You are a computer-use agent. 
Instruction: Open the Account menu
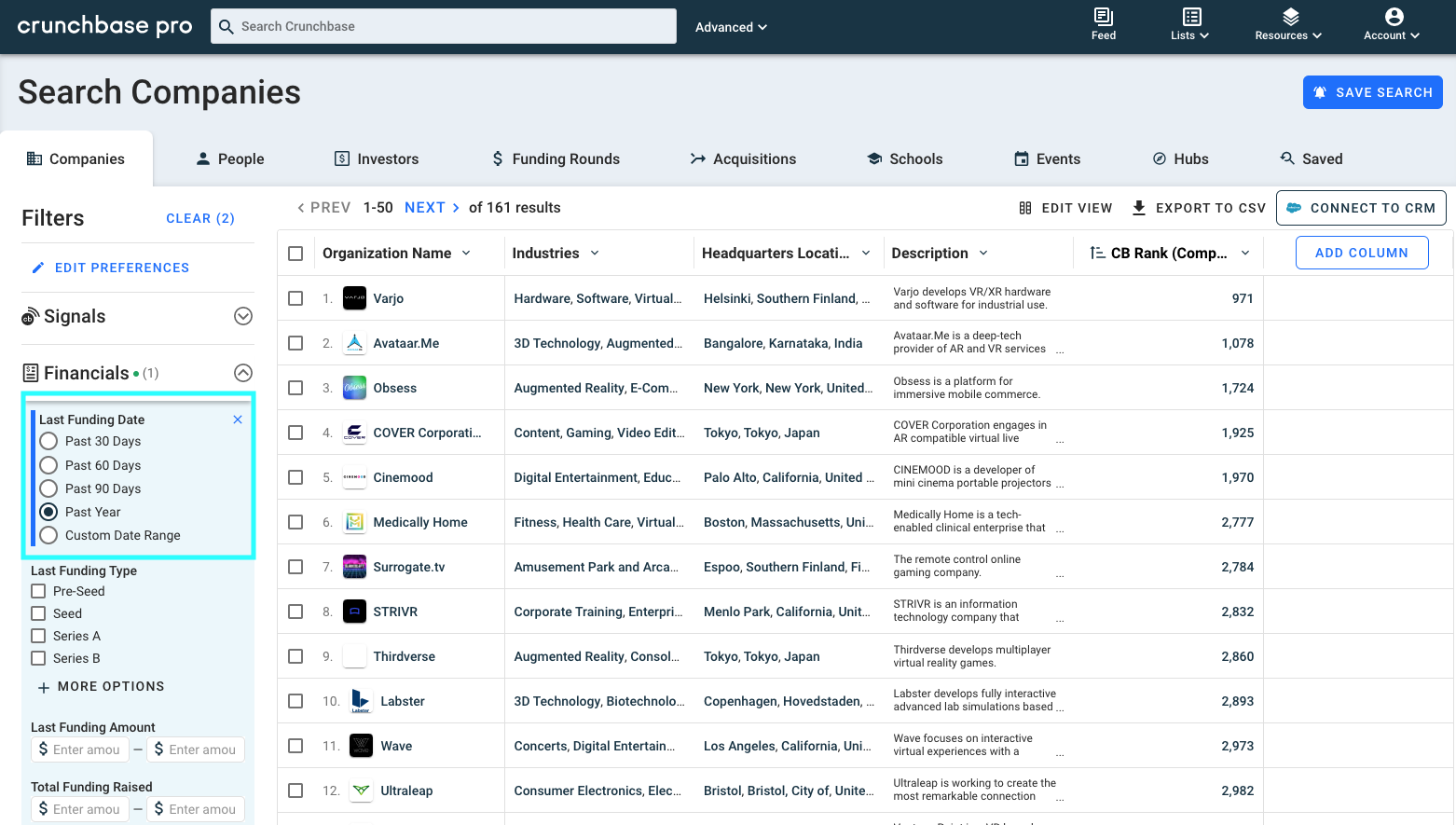click(x=1392, y=25)
